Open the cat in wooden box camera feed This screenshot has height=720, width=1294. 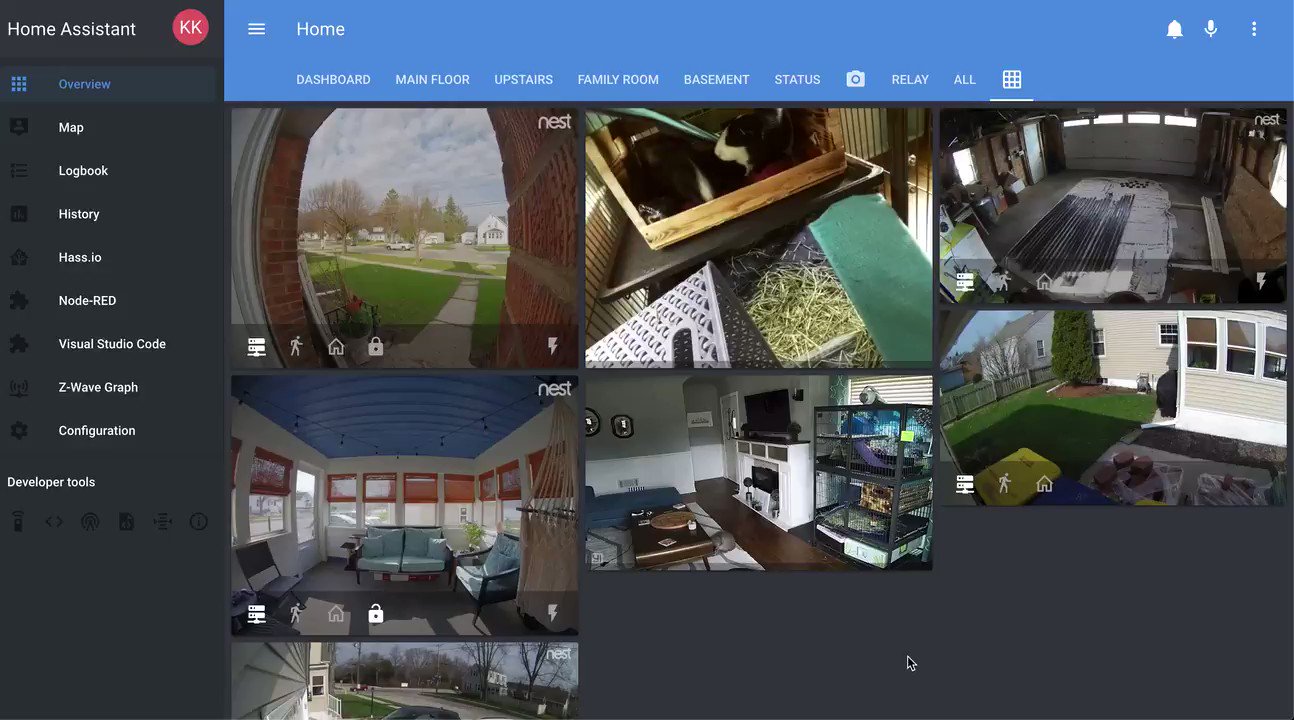[x=759, y=238]
